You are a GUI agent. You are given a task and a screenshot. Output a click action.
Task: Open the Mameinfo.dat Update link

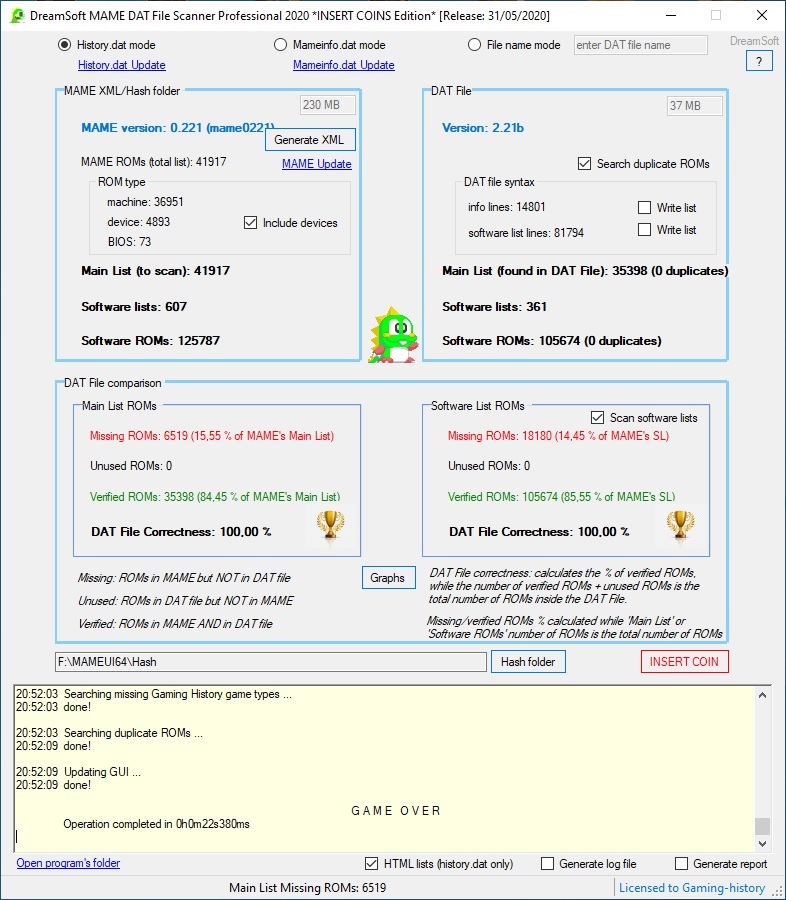(x=343, y=65)
